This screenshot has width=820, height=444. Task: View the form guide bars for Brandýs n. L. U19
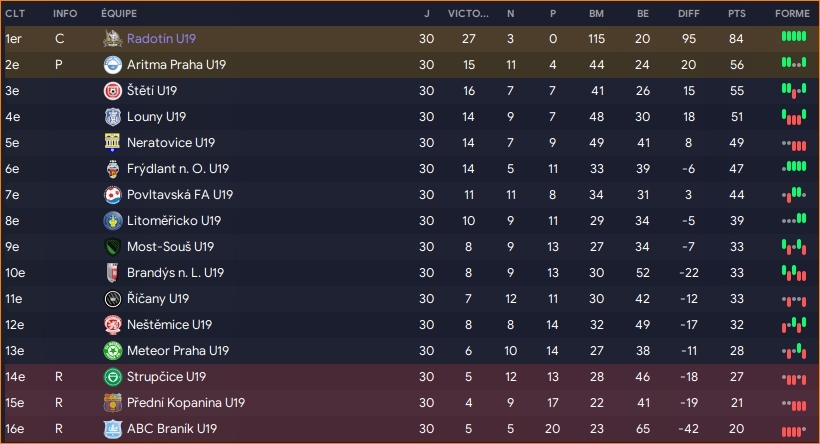[x=793, y=273]
